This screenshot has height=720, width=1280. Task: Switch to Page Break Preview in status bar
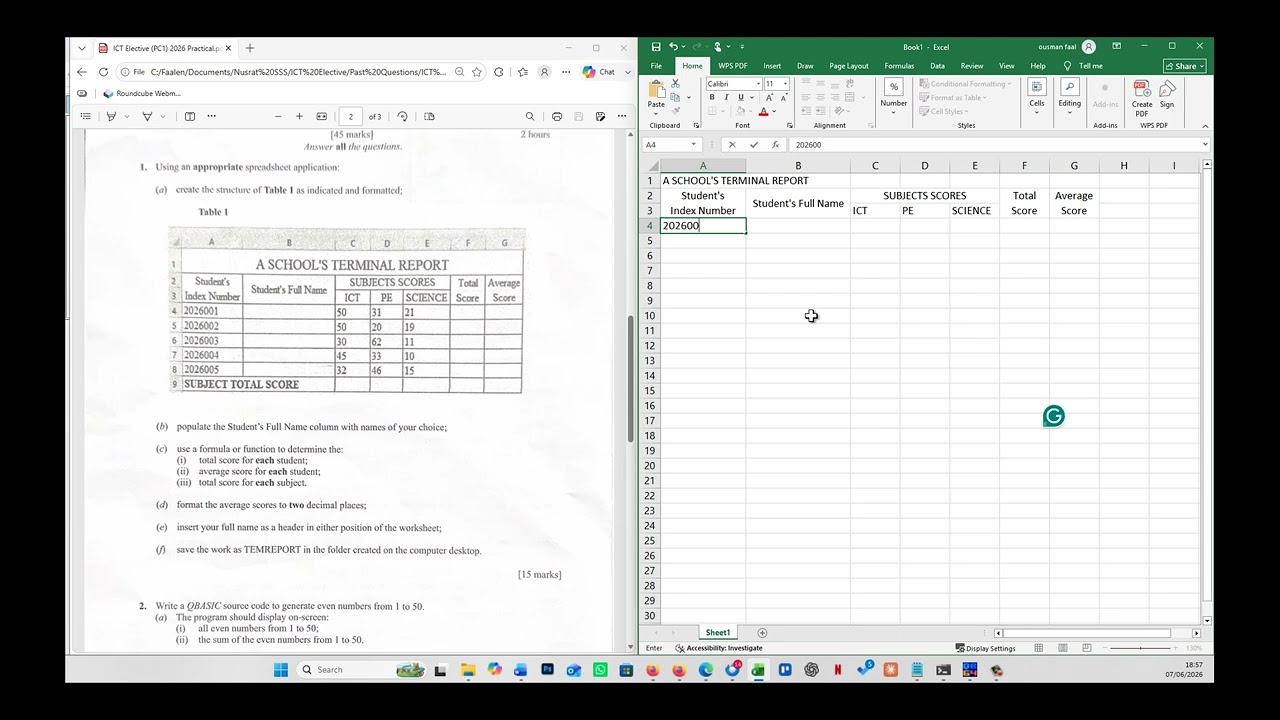tap(1086, 648)
